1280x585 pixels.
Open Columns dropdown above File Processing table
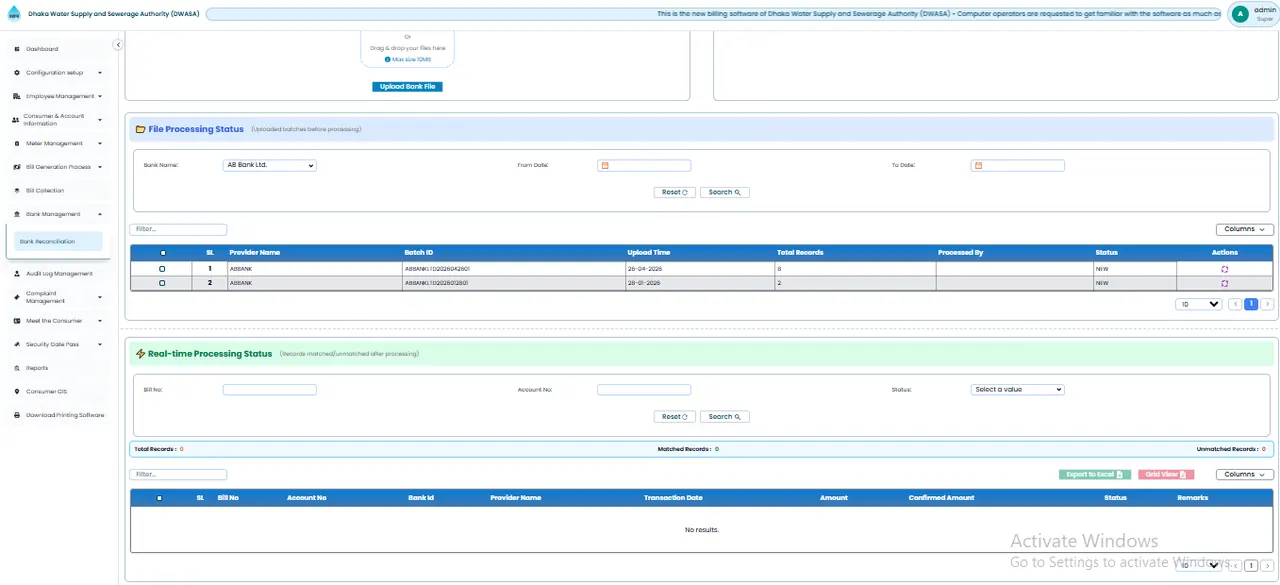[1244, 229]
